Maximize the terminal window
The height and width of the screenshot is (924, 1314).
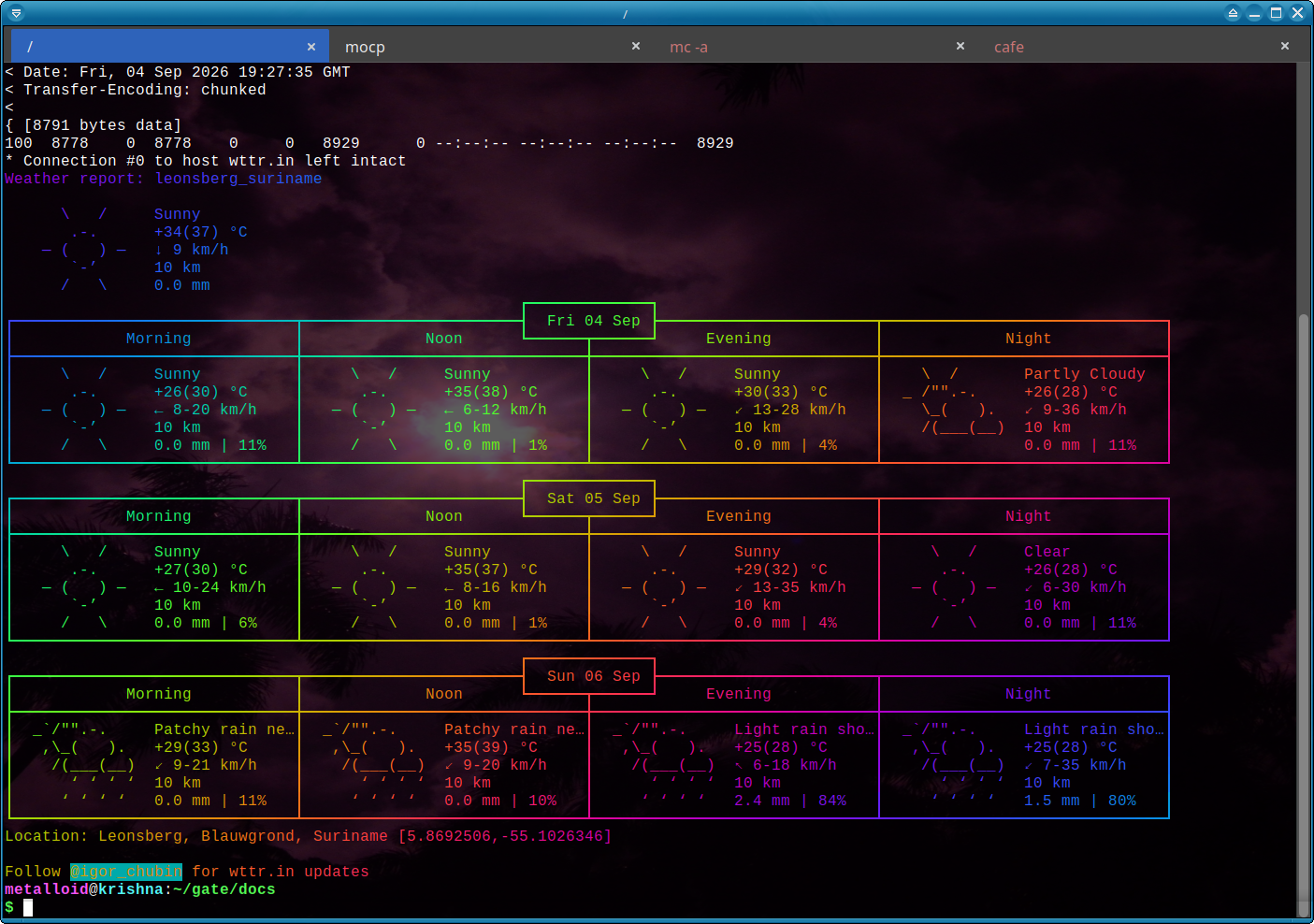tap(1276, 13)
